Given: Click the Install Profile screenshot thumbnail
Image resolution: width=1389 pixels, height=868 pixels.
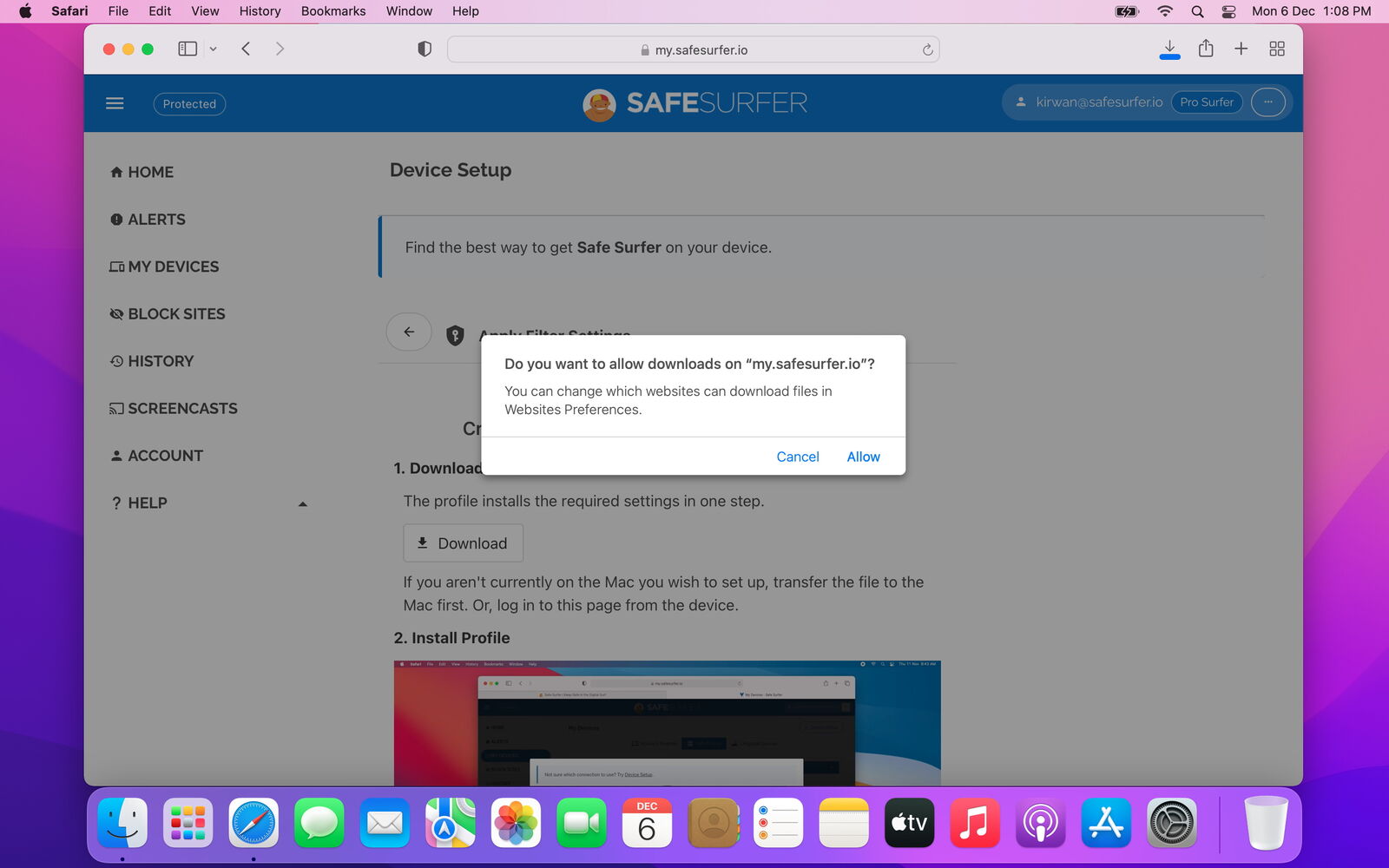Looking at the screenshot, I should pos(667,723).
